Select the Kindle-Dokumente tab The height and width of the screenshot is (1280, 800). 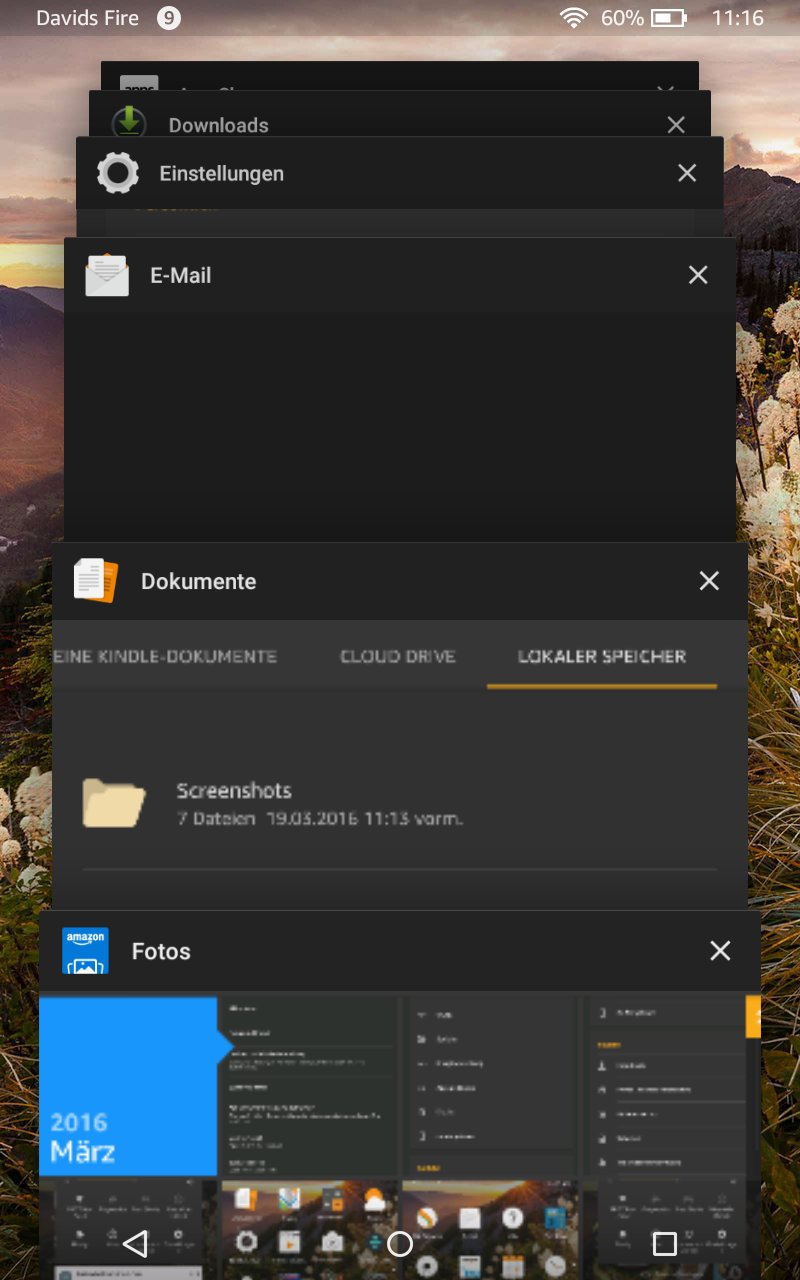[166, 657]
